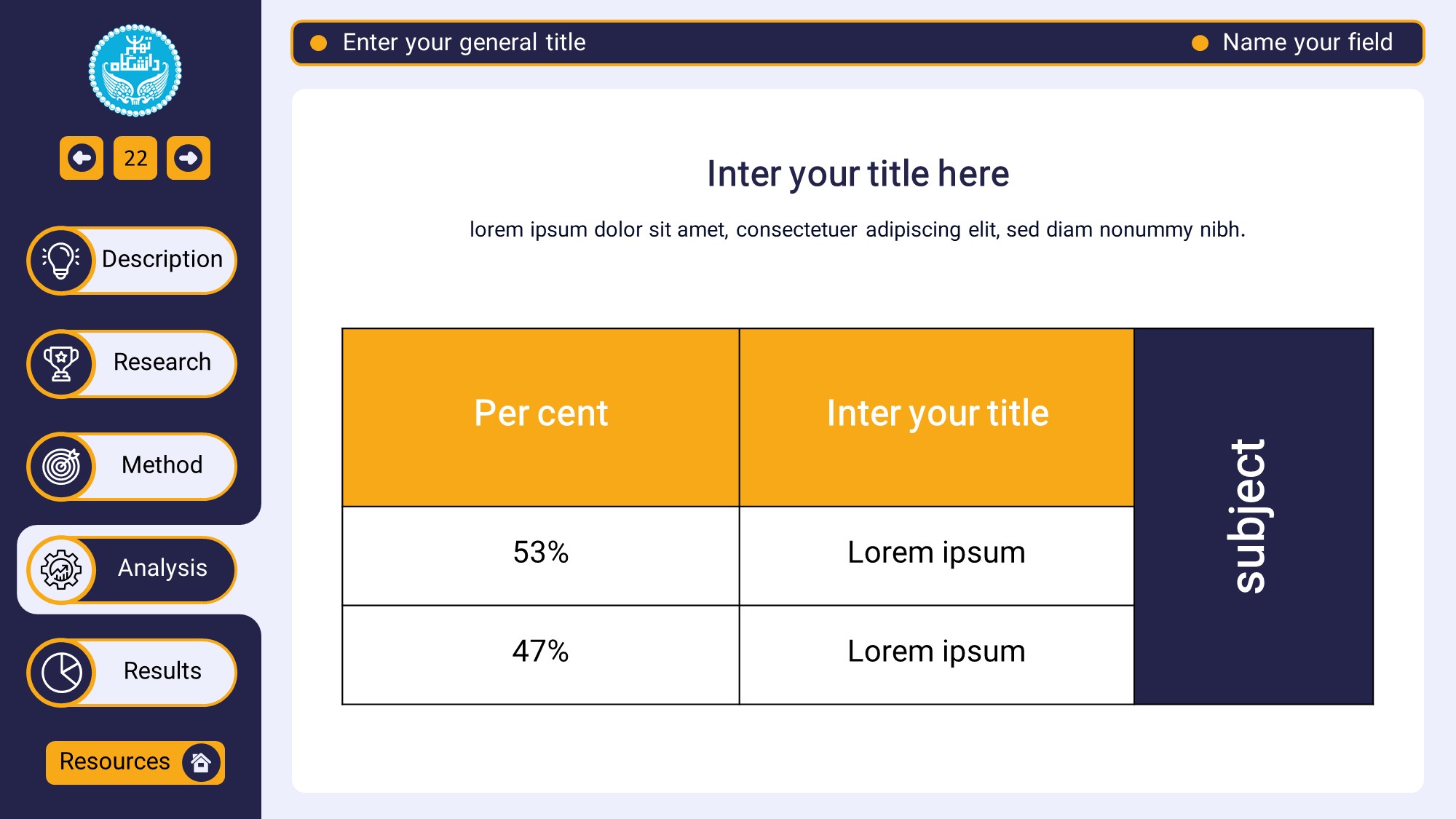The width and height of the screenshot is (1456, 819).
Task: Click the dark 'subject' table cell
Action: pyautogui.click(x=1253, y=516)
